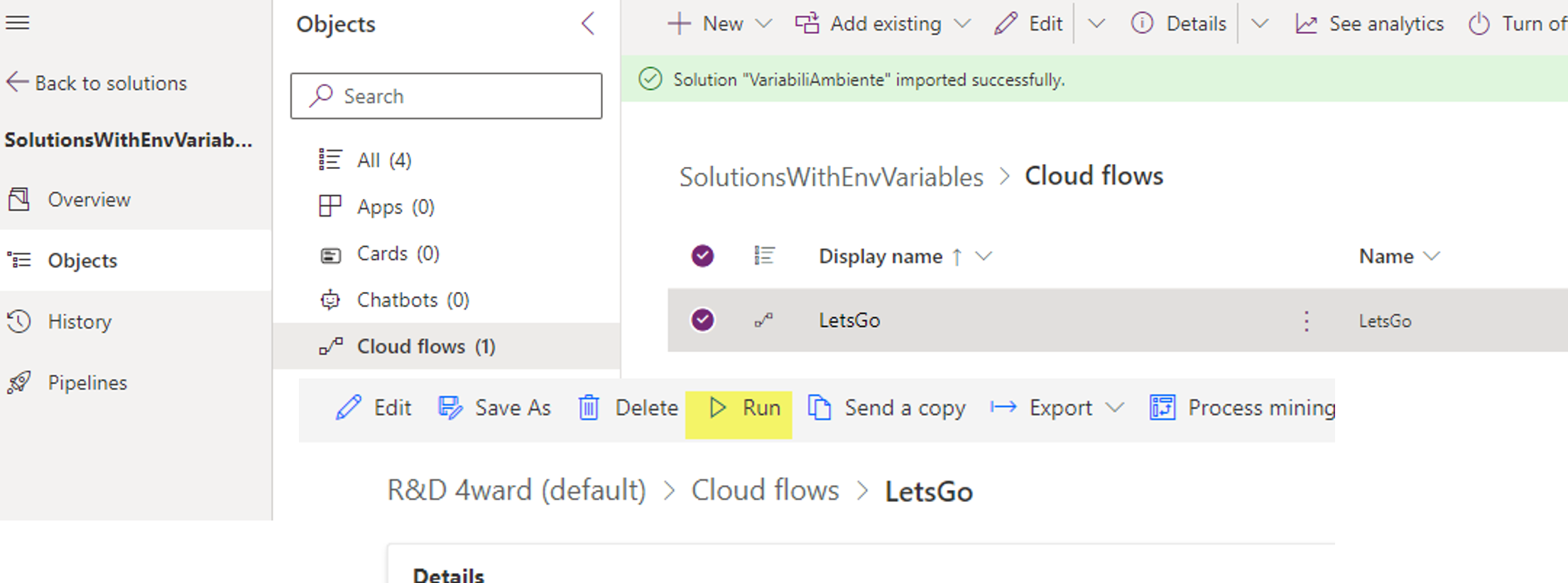Click the Turn off power icon

(x=1479, y=24)
